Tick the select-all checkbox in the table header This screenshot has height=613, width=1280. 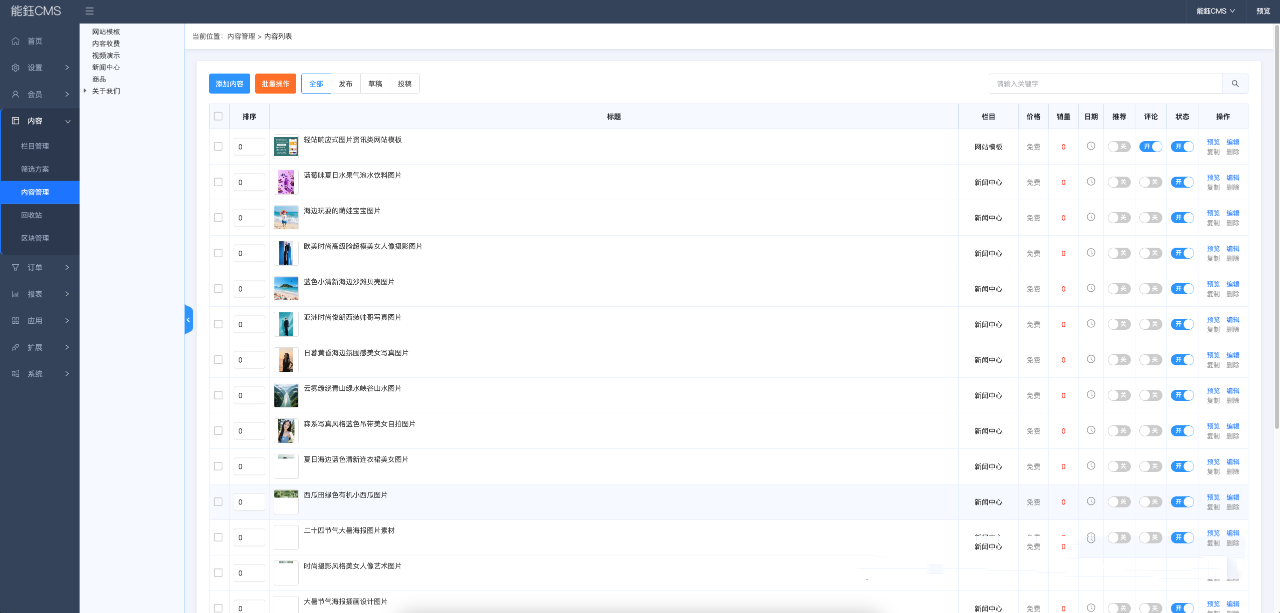point(219,116)
